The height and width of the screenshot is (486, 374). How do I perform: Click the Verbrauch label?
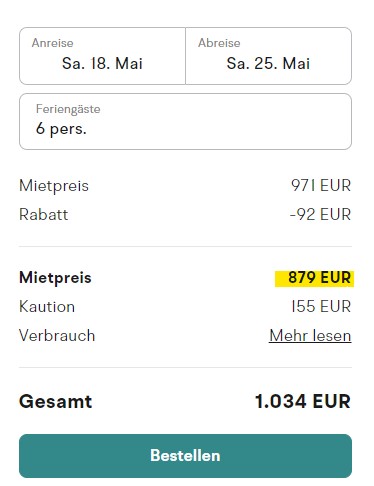pos(57,335)
